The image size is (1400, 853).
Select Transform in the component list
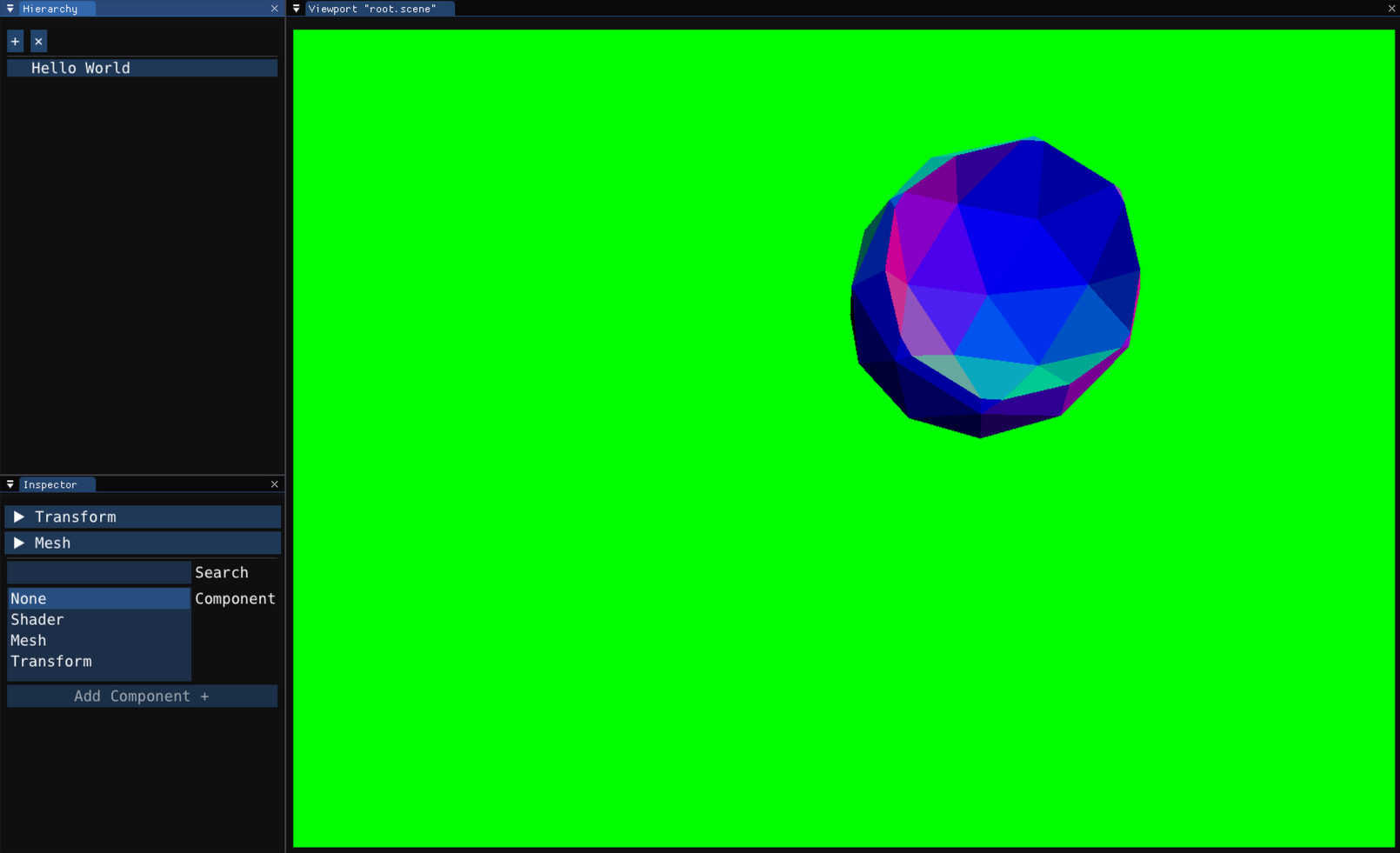point(99,661)
